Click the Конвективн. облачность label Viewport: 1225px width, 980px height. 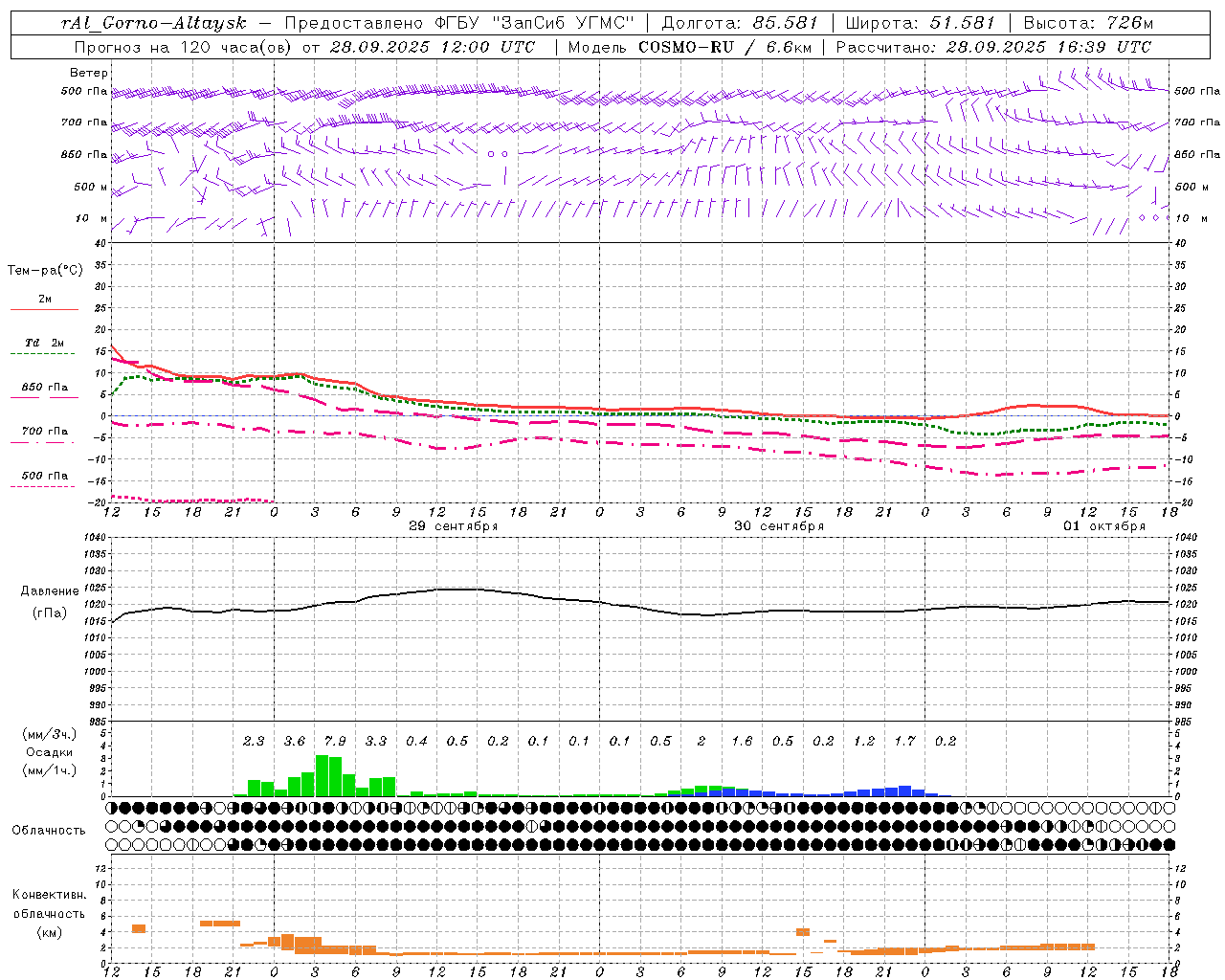pyautogui.click(x=49, y=904)
